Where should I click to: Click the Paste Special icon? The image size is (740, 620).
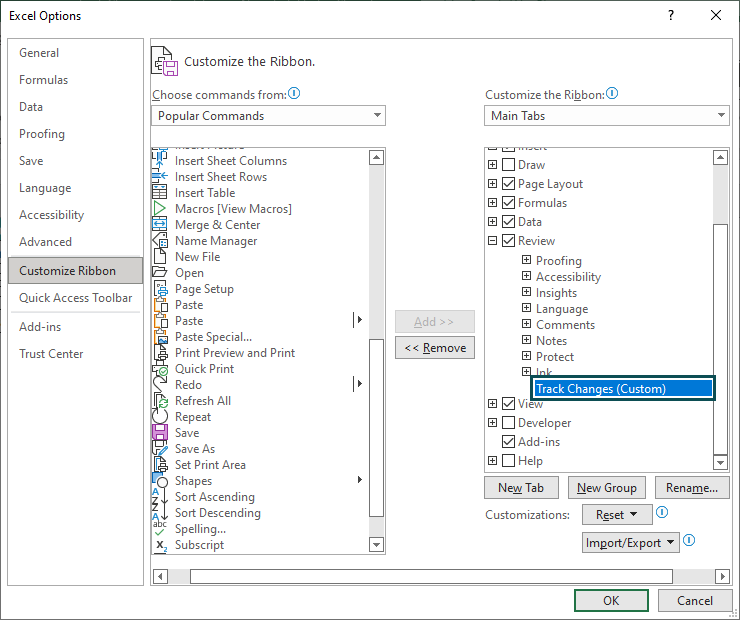[160, 337]
